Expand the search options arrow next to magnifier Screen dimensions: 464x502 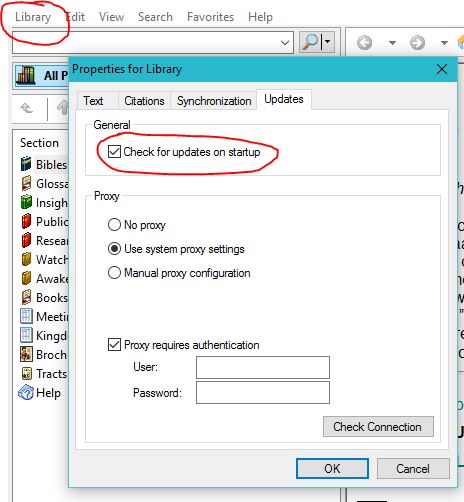point(328,42)
